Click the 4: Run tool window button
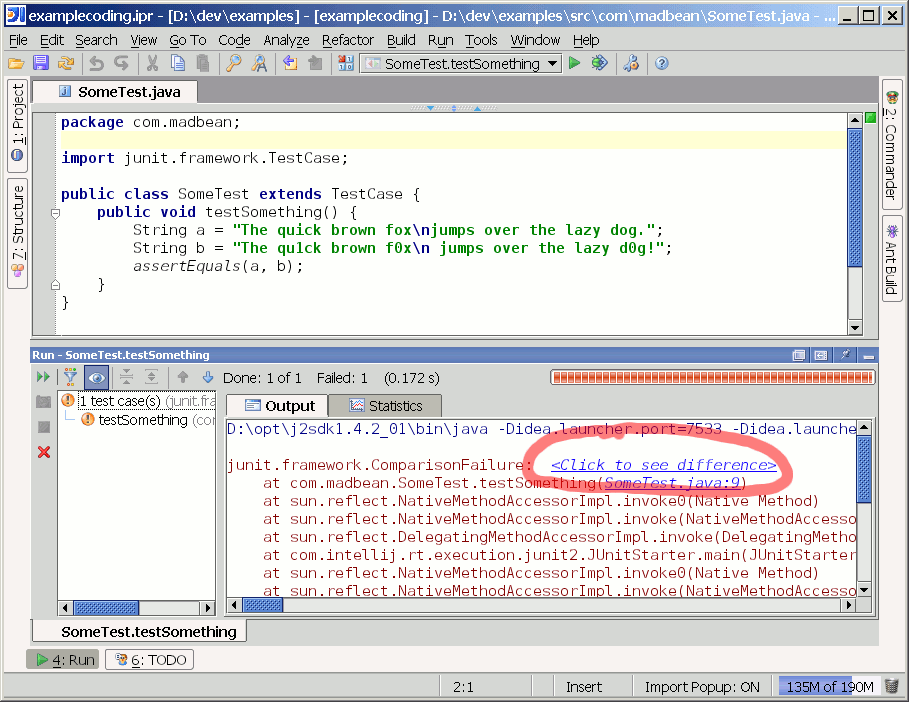Image resolution: width=909 pixels, height=702 pixels. click(x=64, y=660)
